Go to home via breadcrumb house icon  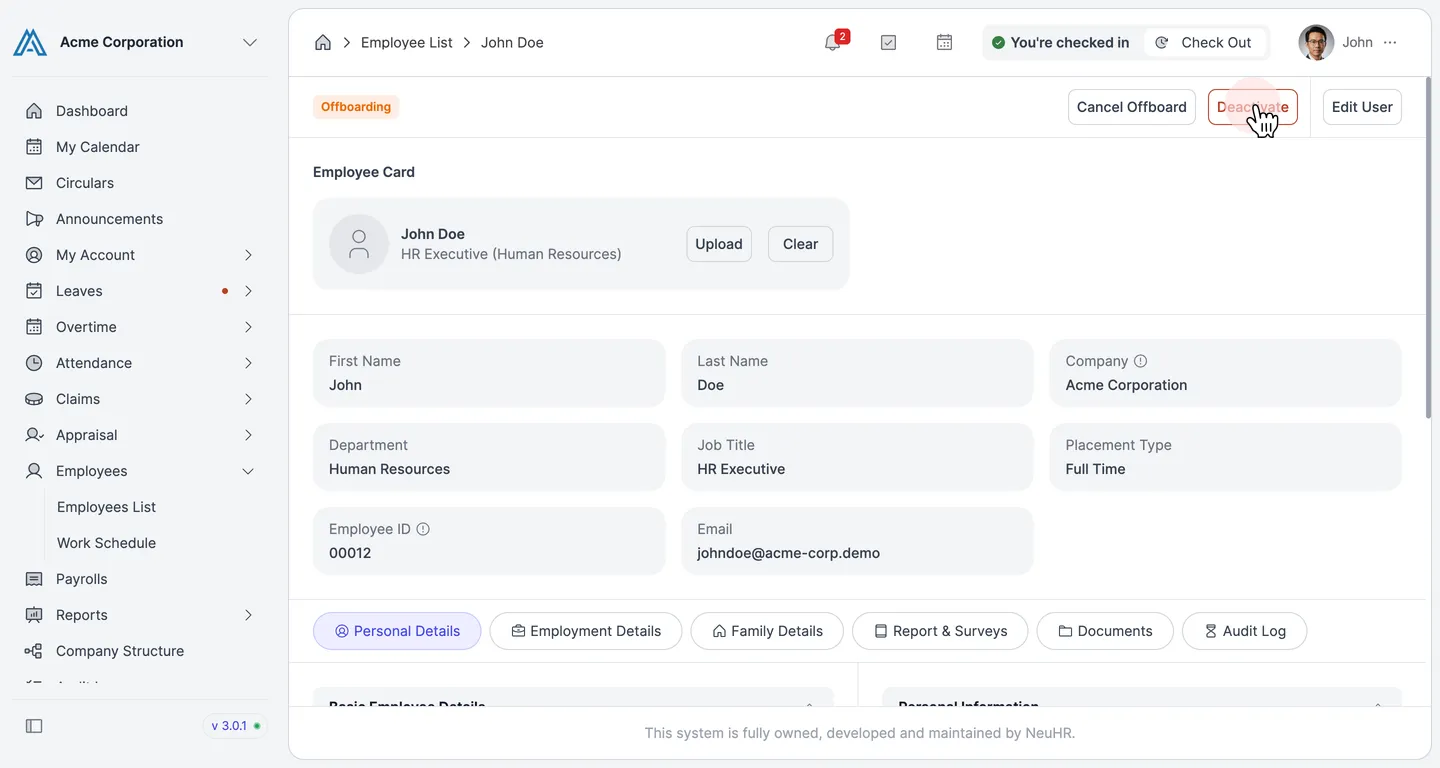(x=323, y=42)
